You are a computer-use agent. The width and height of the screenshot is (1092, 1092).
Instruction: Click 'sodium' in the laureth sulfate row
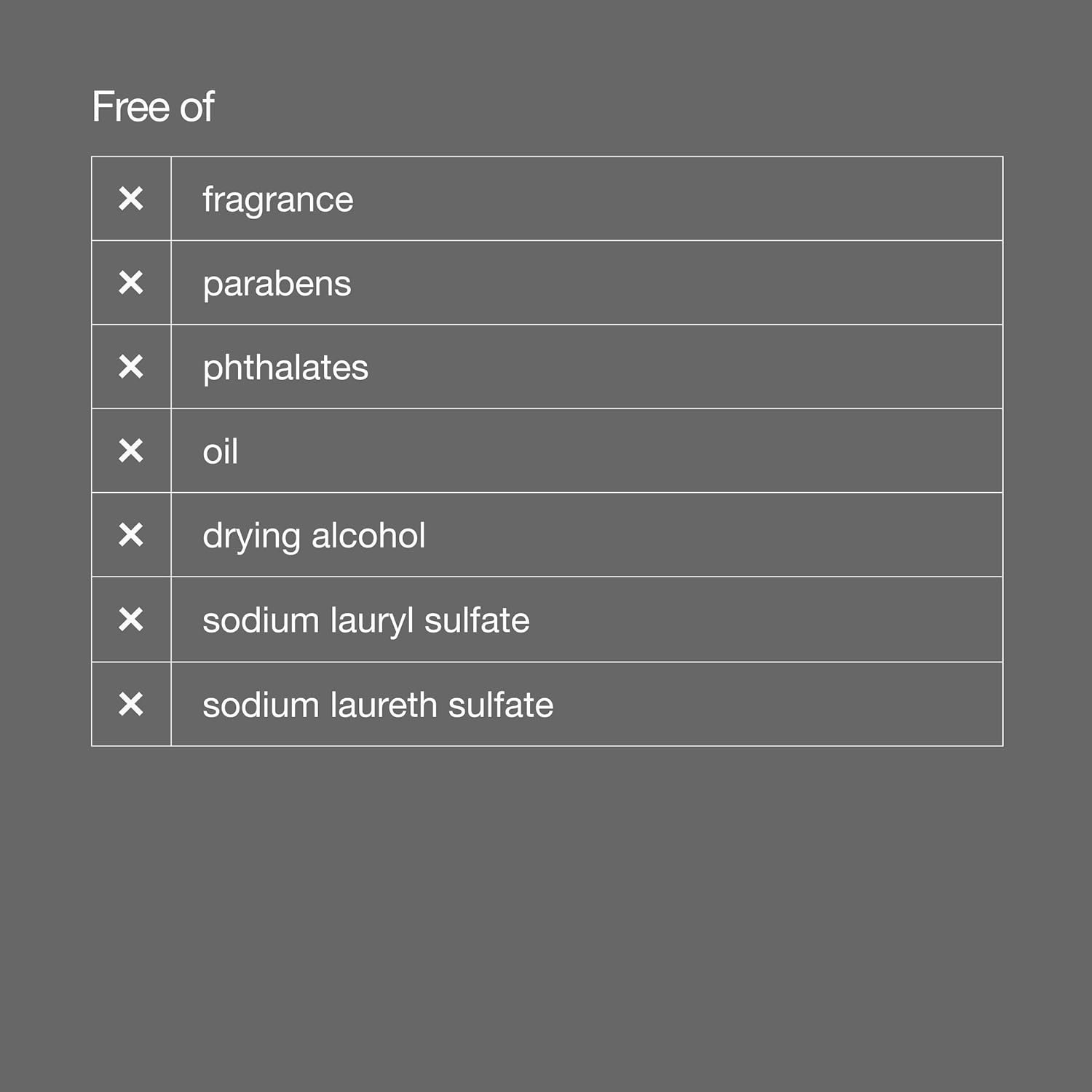pyautogui.click(x=261, y=705)
